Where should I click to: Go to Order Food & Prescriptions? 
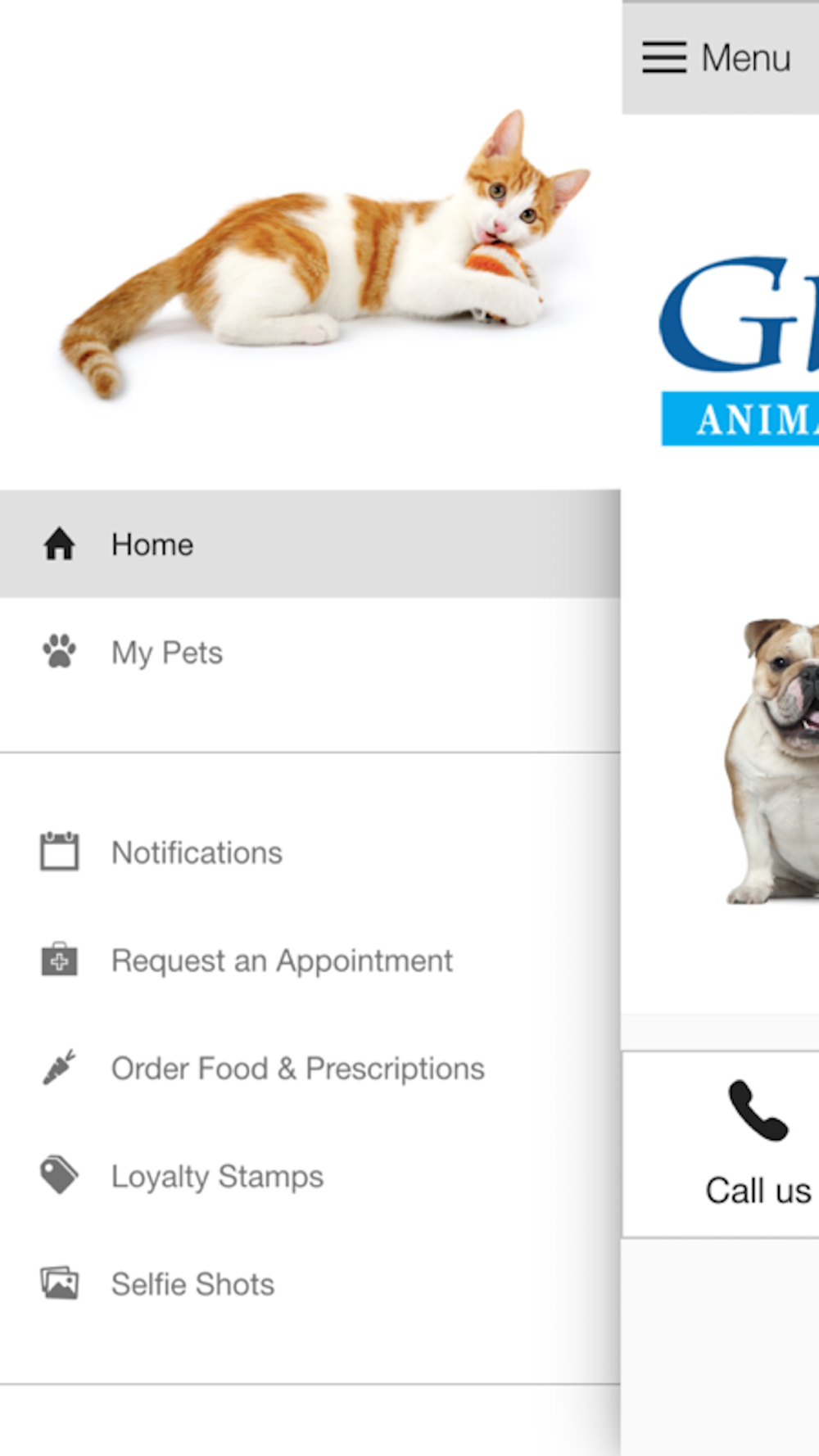[x=310, y=1069]
